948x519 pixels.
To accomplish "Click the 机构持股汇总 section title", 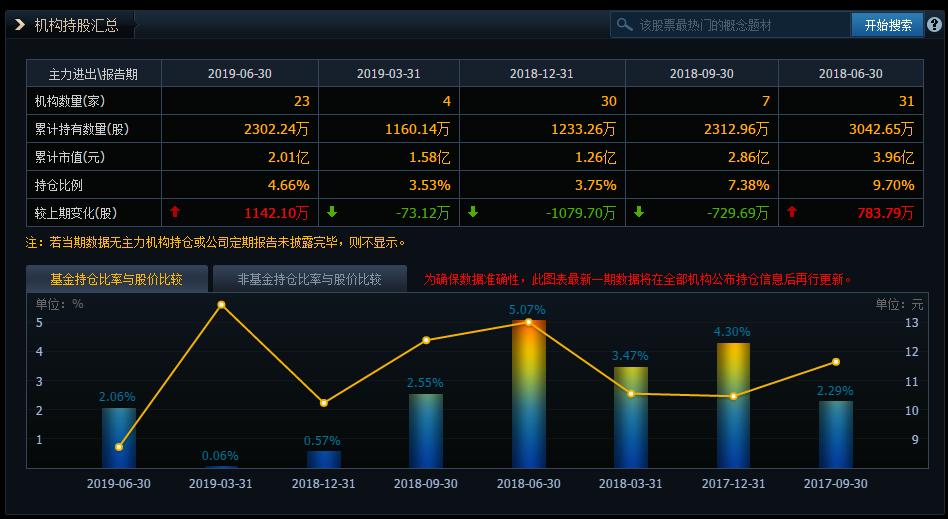I will click(x=76, y=25).
